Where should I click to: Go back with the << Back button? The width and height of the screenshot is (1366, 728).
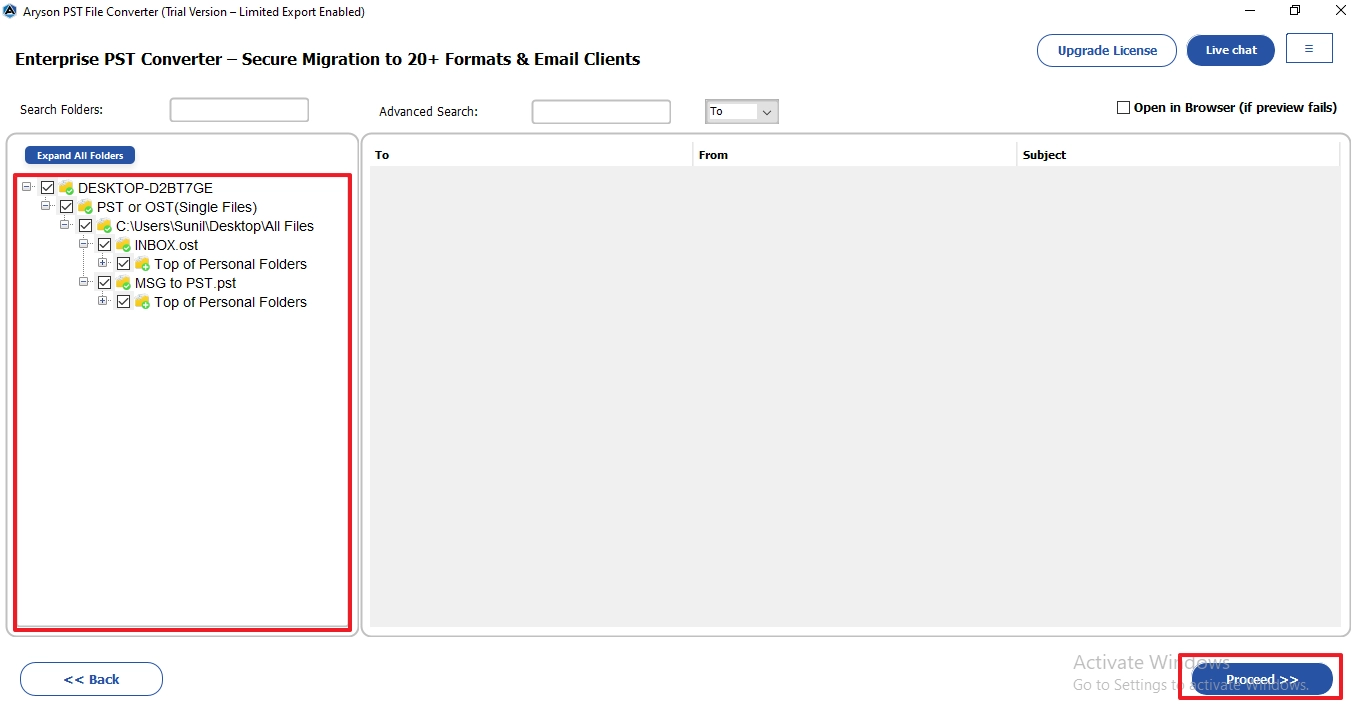point(91,679)
